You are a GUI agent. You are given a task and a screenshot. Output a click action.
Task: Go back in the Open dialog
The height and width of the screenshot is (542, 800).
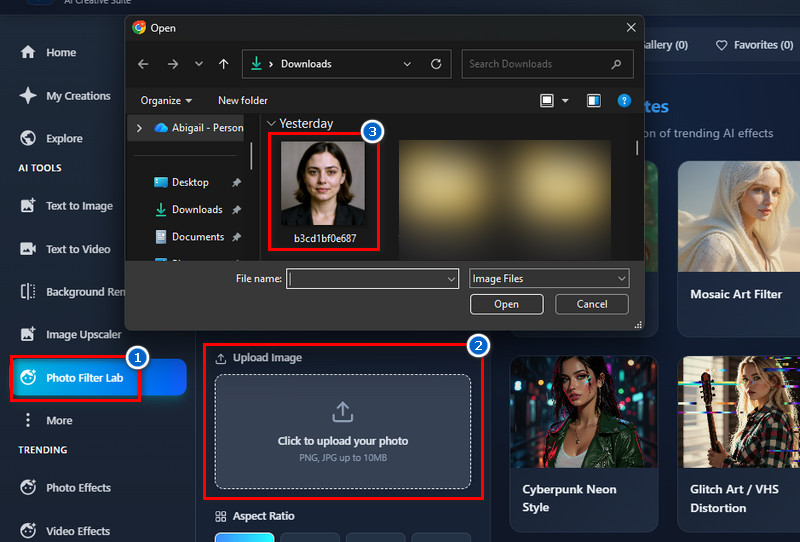point(143,64)
